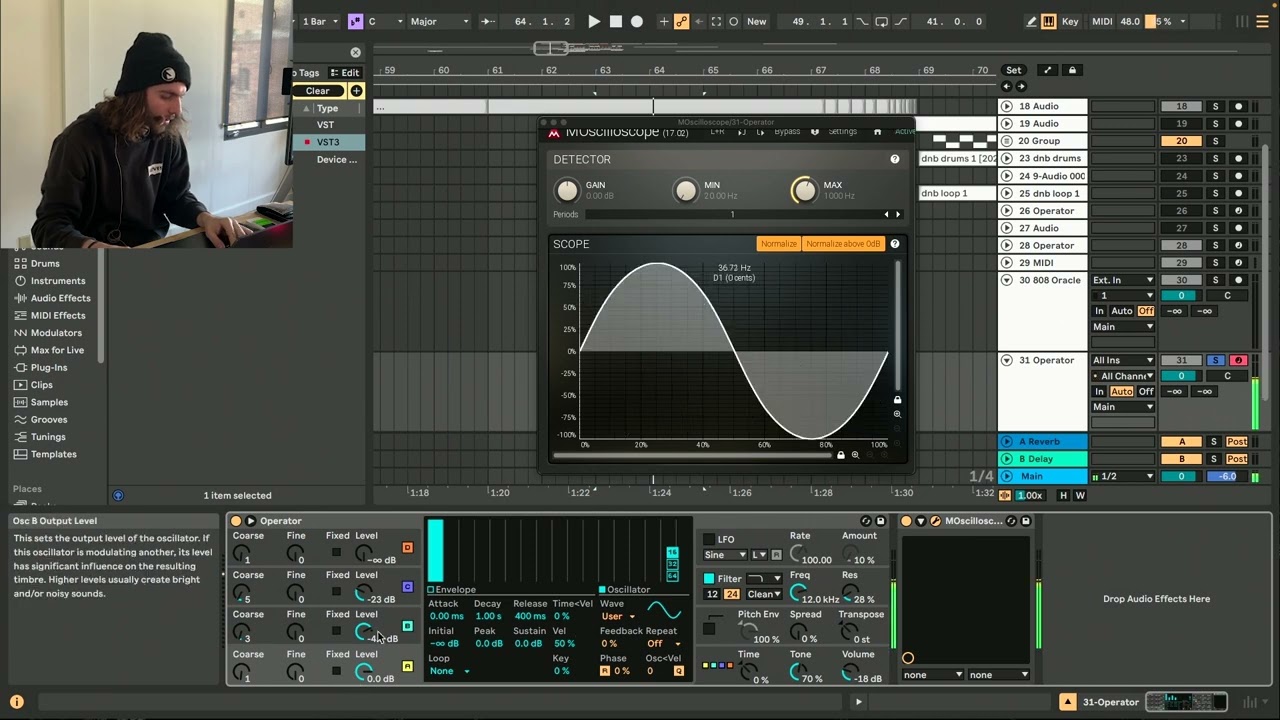Open Max for Live category
This screenshot has width=1280, height=720.
57,350
